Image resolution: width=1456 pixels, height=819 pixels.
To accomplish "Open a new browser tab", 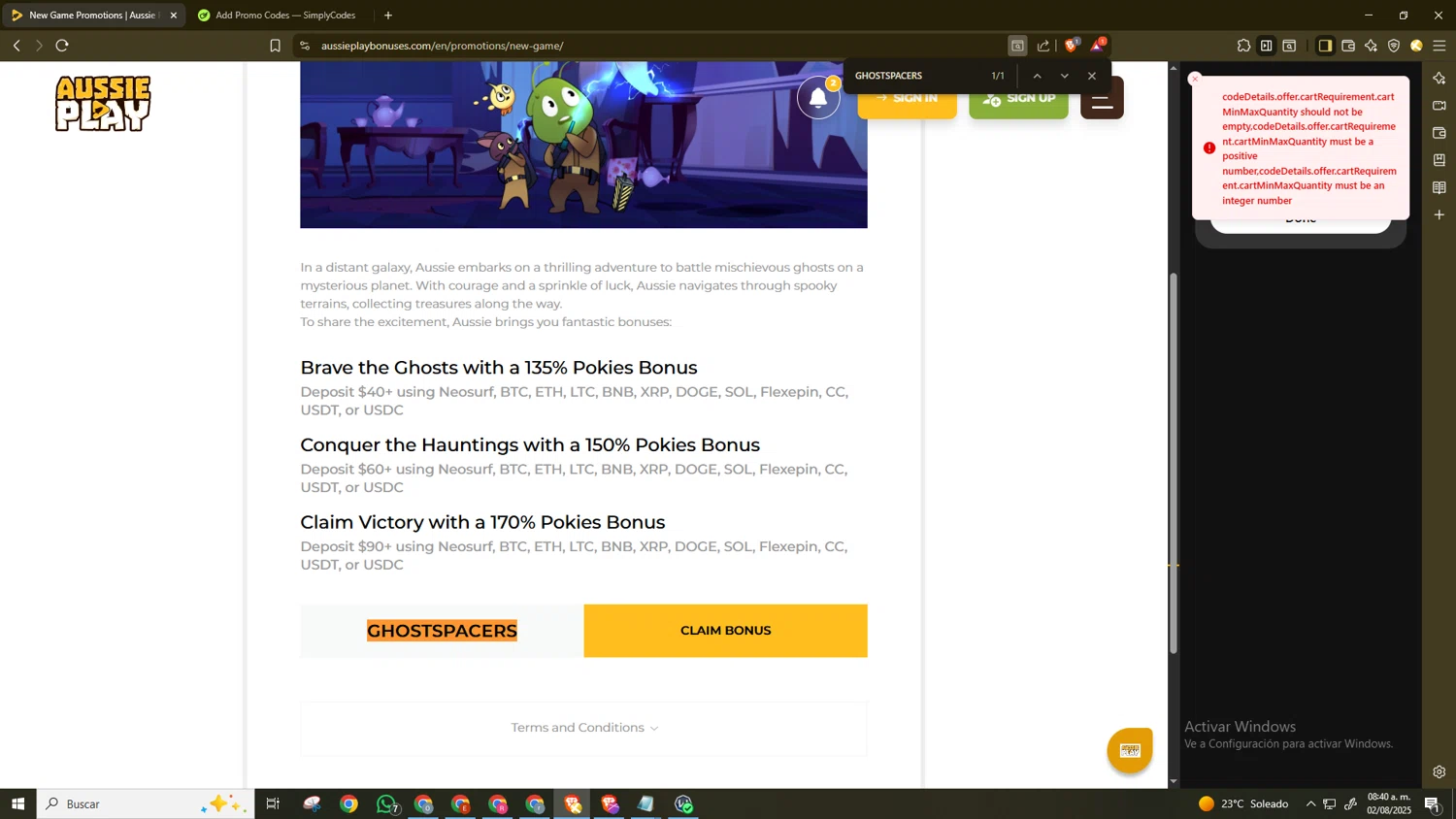I will tap(388, 16).
